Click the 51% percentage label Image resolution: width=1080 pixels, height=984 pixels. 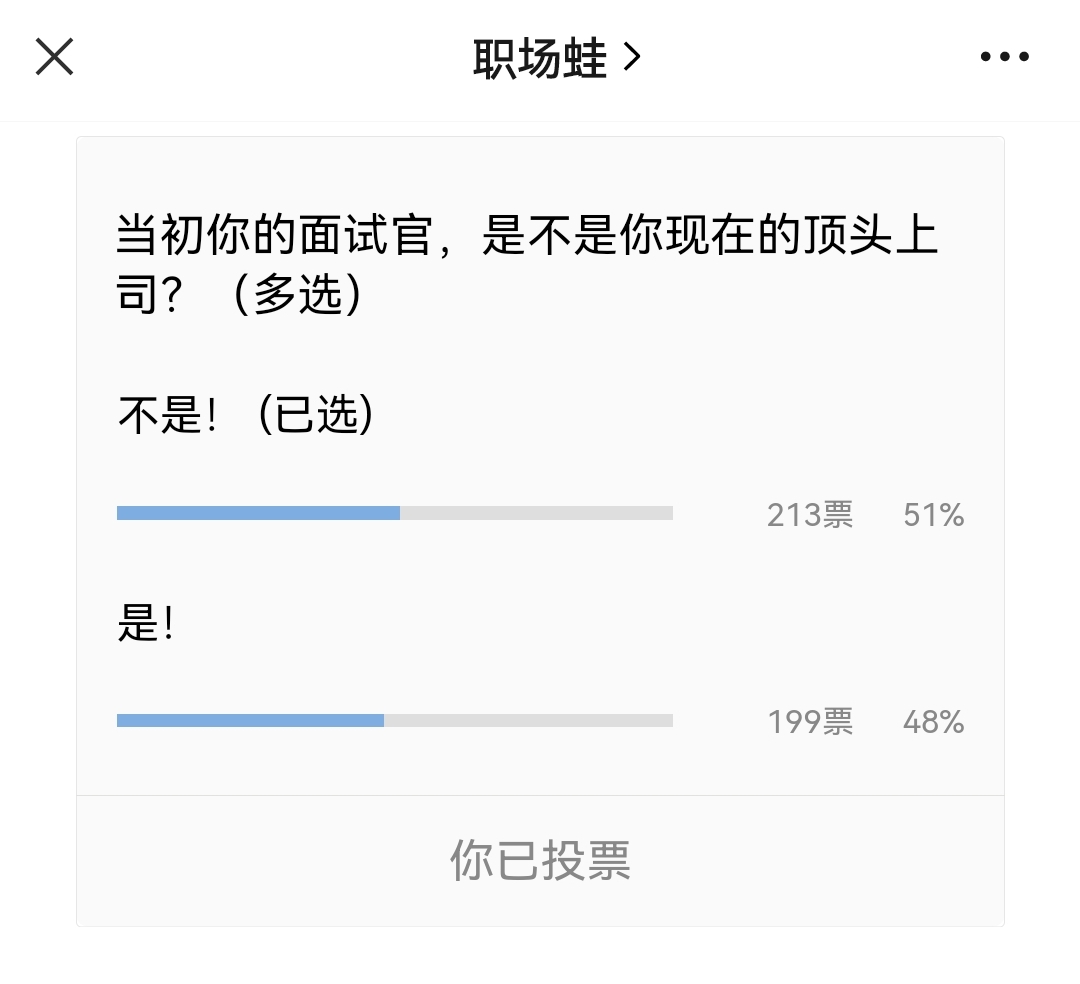pyautogui.click(x=933, y=515)
